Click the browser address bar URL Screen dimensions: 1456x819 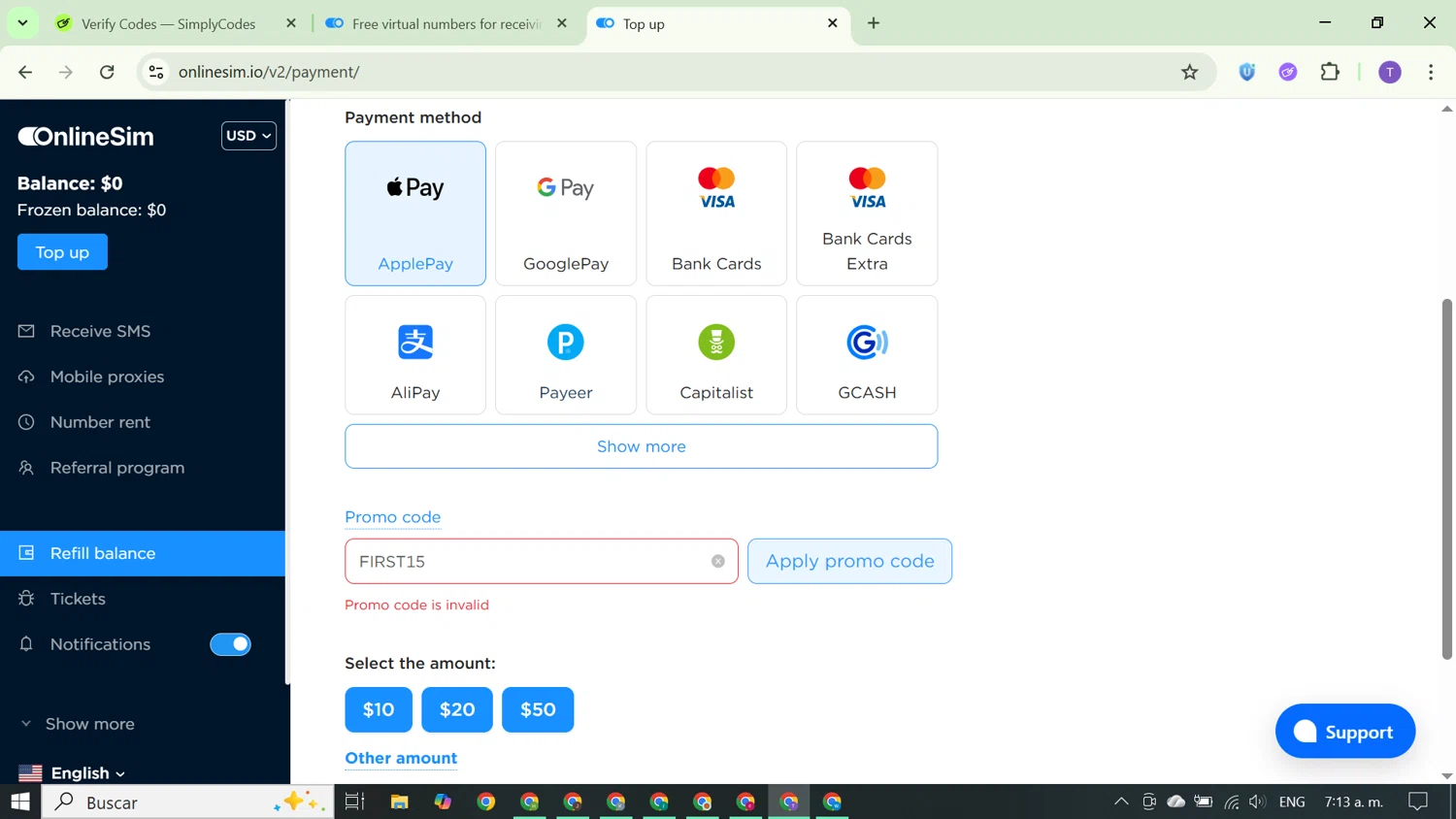(x=269, y=72)
